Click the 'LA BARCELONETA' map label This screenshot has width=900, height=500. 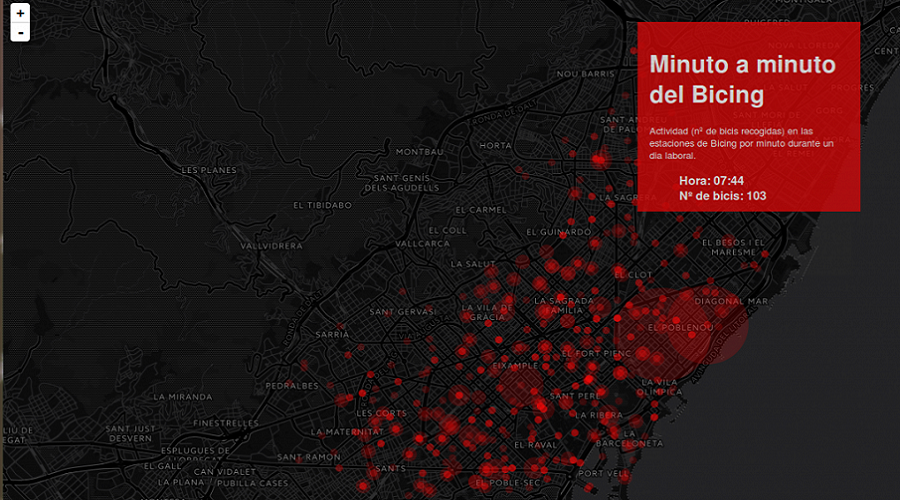click(630, 438)
